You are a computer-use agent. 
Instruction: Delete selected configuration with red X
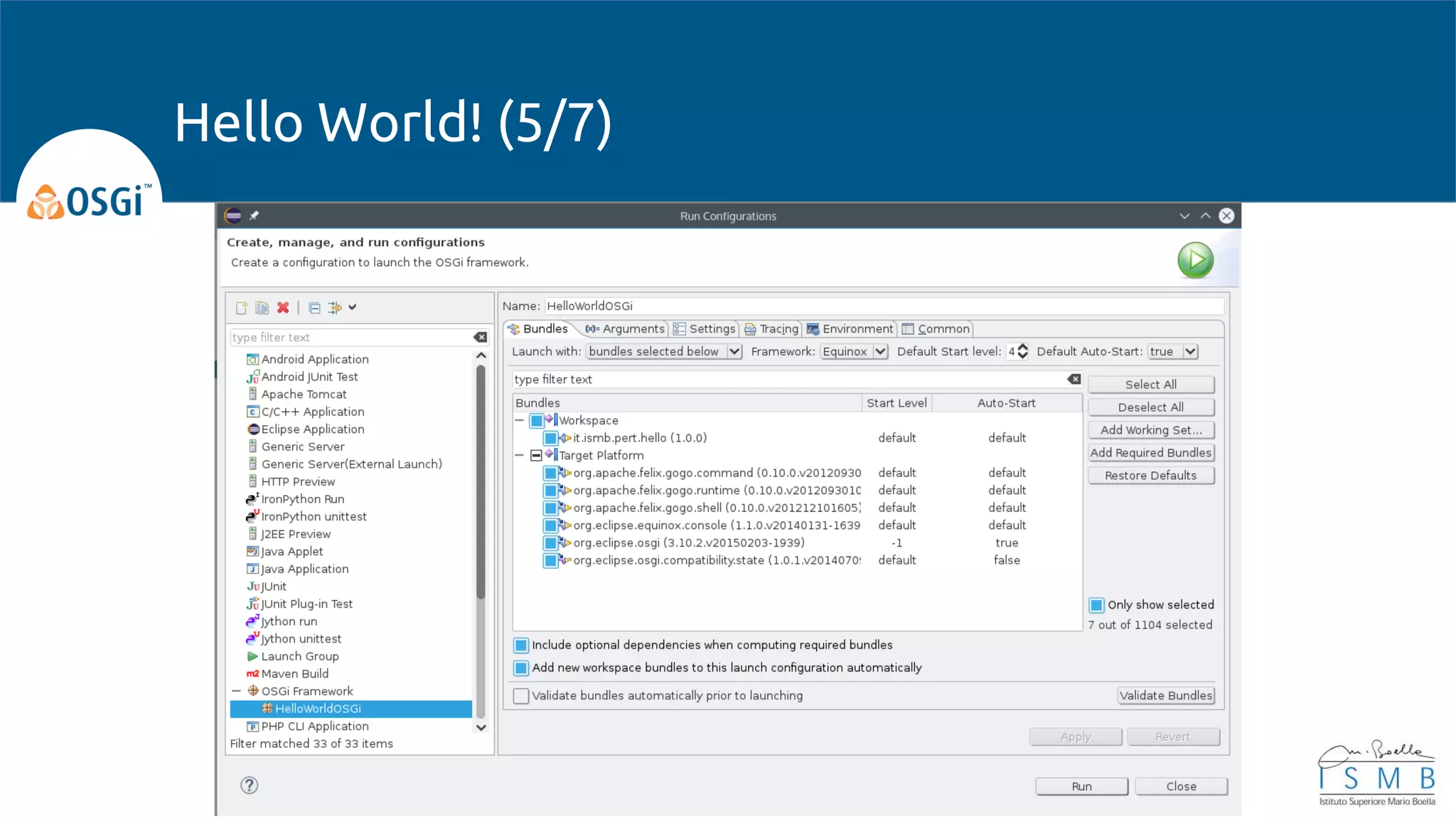click(x=283, y=308)
